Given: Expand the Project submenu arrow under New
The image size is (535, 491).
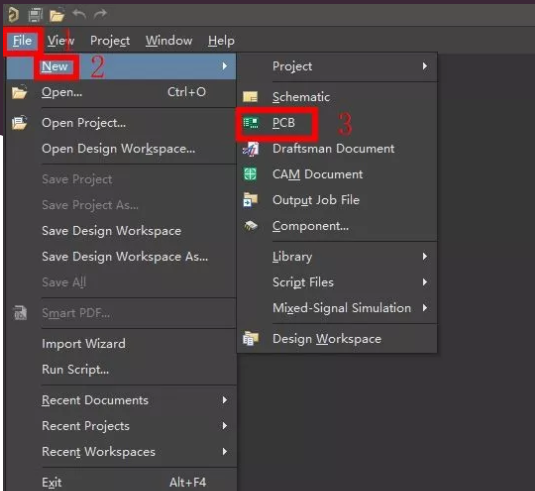Looking at the screenshot, I should (x=425, y=66).
